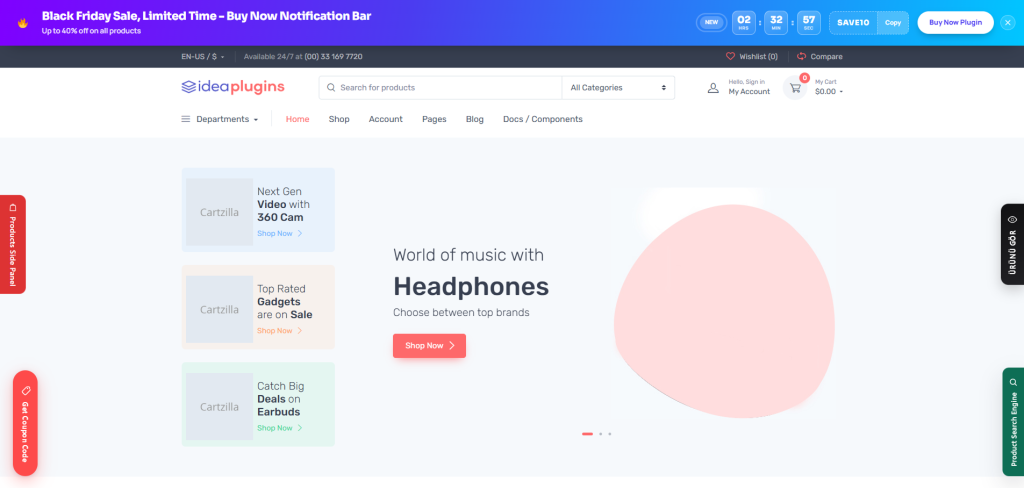
Task: Go to the second slide dot
Action: click(600, 434)
